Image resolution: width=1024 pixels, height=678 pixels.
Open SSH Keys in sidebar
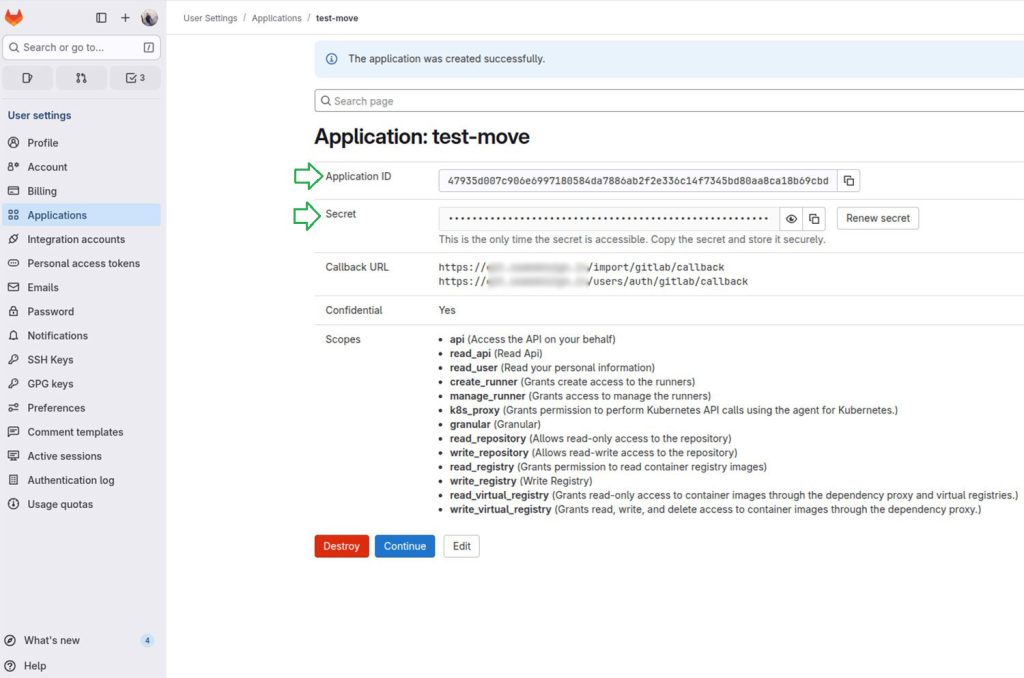(50, 360)
